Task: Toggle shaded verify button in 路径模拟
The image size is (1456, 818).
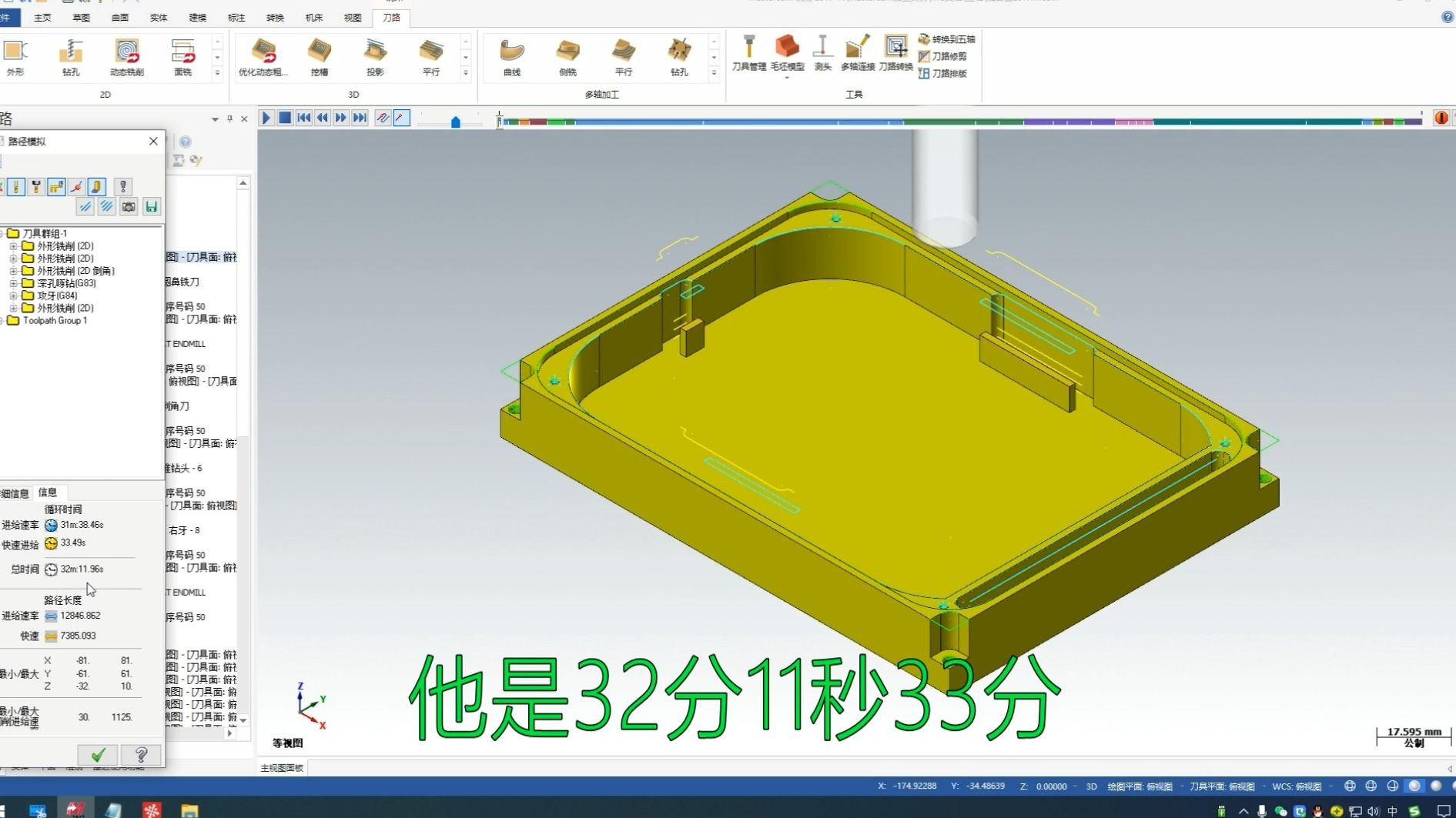Action: tap(96, 186)
